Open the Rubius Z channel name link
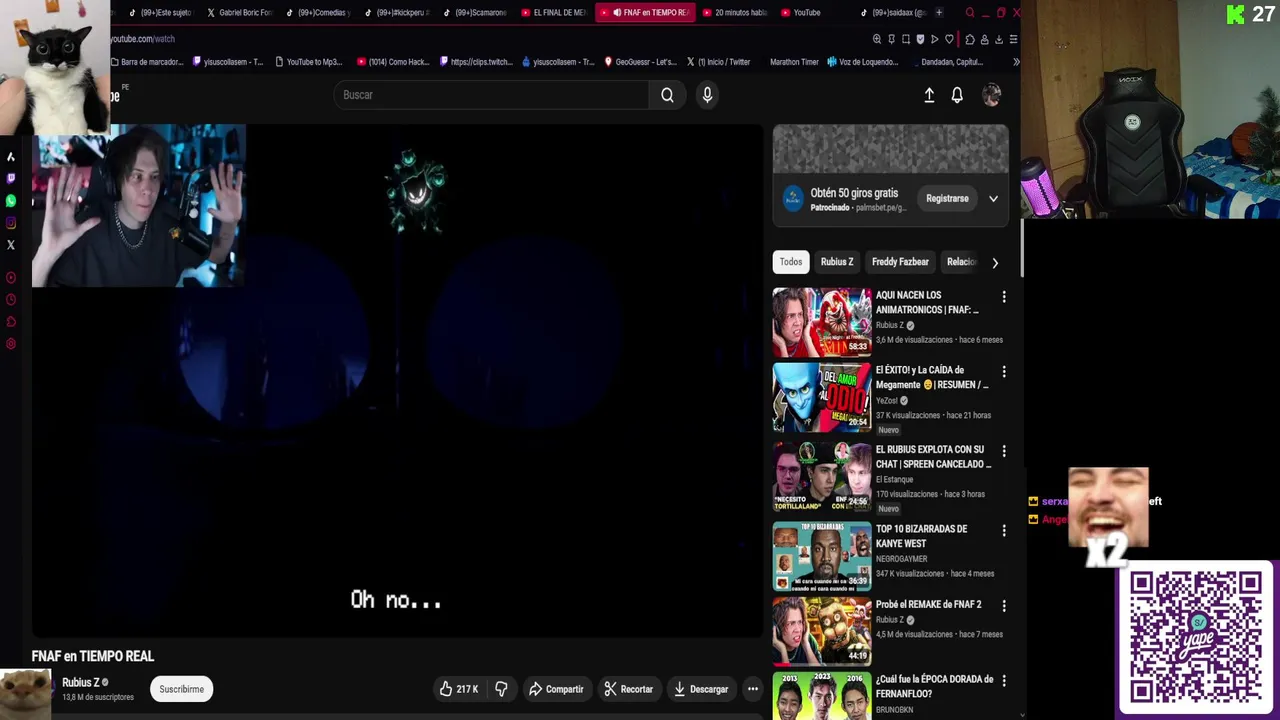This screenshot has width=1280, height=720. click(x=80, y=683)
